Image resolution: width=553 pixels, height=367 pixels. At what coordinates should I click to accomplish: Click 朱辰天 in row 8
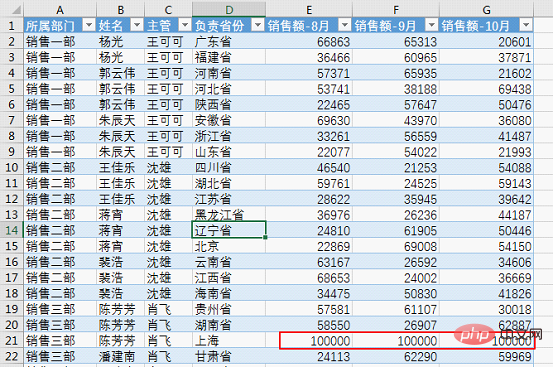click(120, 136)
